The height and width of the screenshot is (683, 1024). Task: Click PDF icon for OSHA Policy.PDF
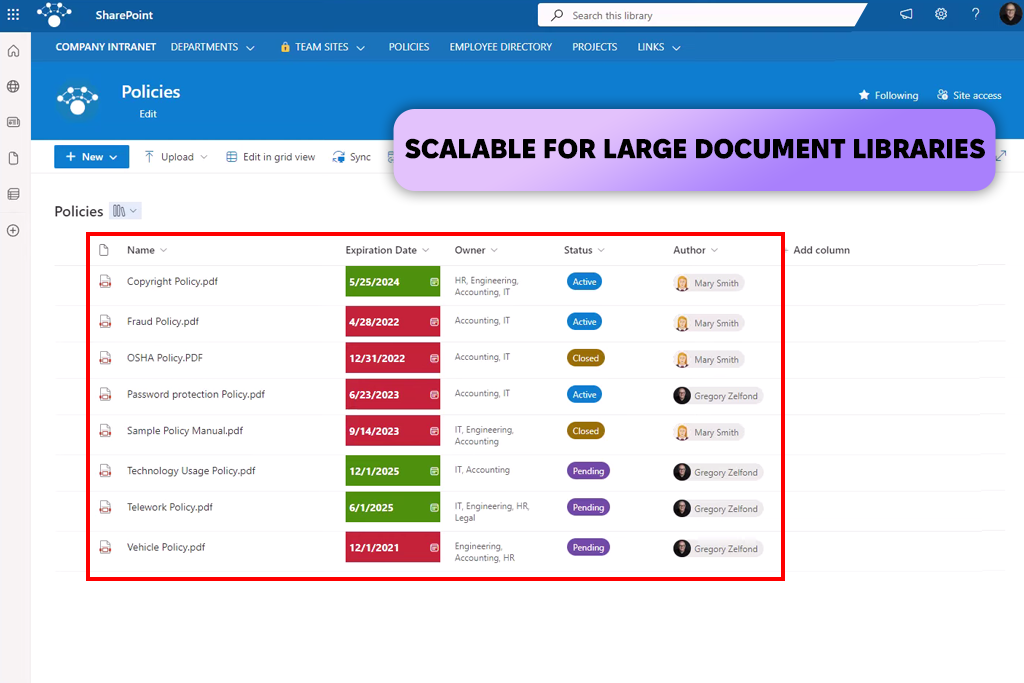[x=105, y=358]
